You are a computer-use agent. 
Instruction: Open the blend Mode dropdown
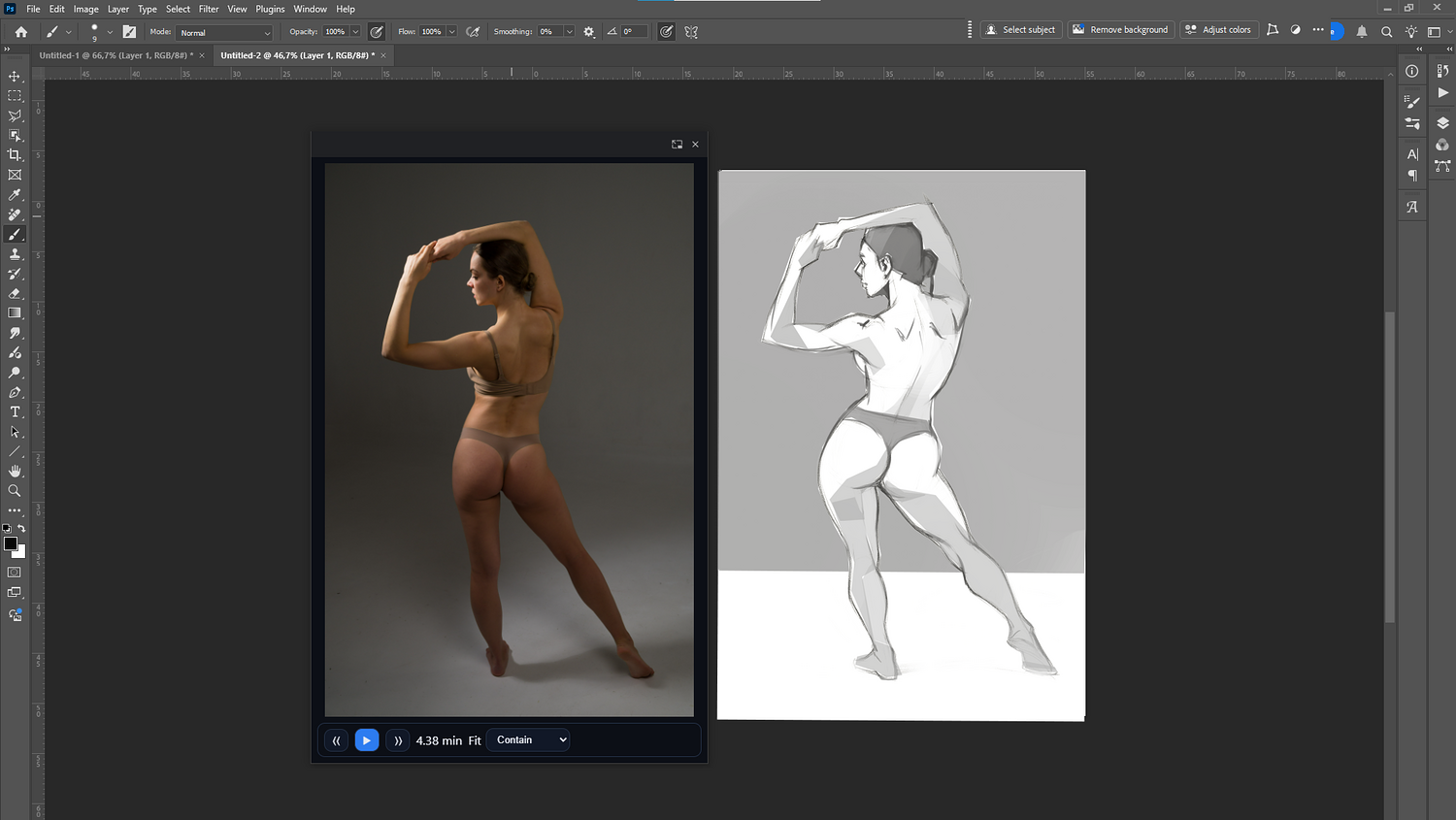[225, 33]
